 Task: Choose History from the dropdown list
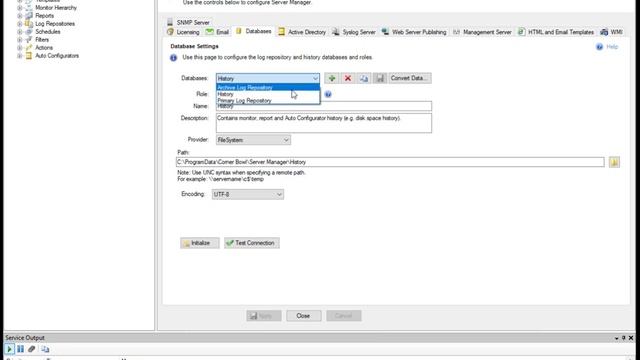268,94
